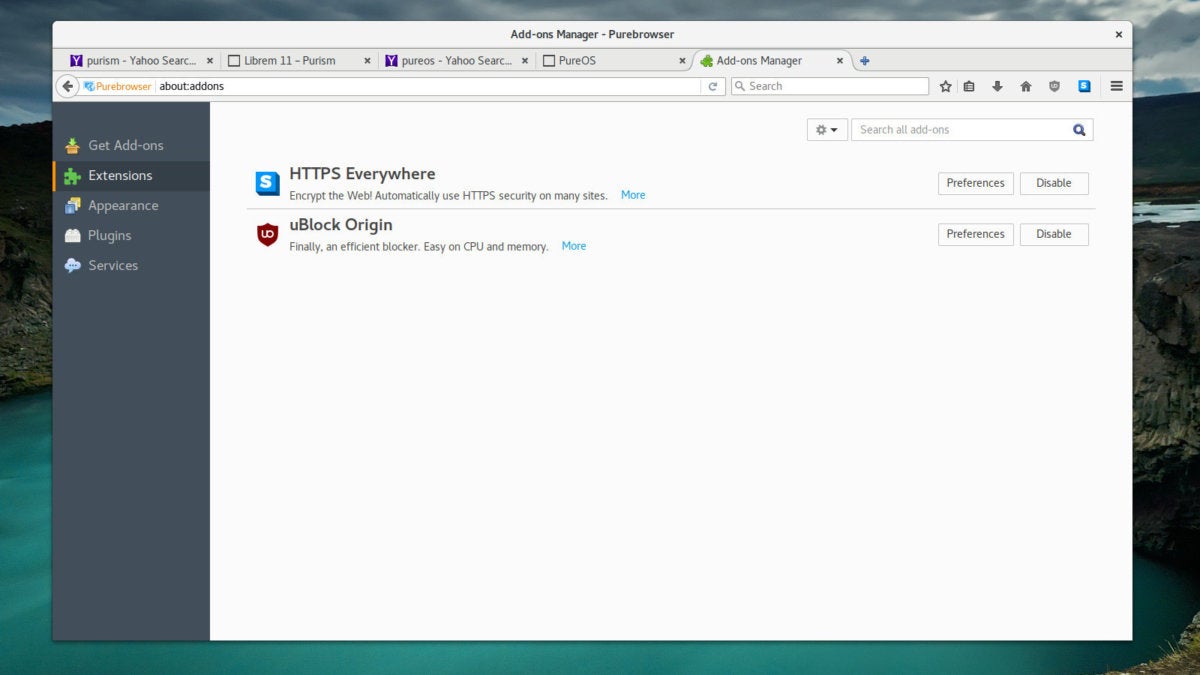Close the Purebrowser window
1200x675 pixels.
coord(1118,34)
